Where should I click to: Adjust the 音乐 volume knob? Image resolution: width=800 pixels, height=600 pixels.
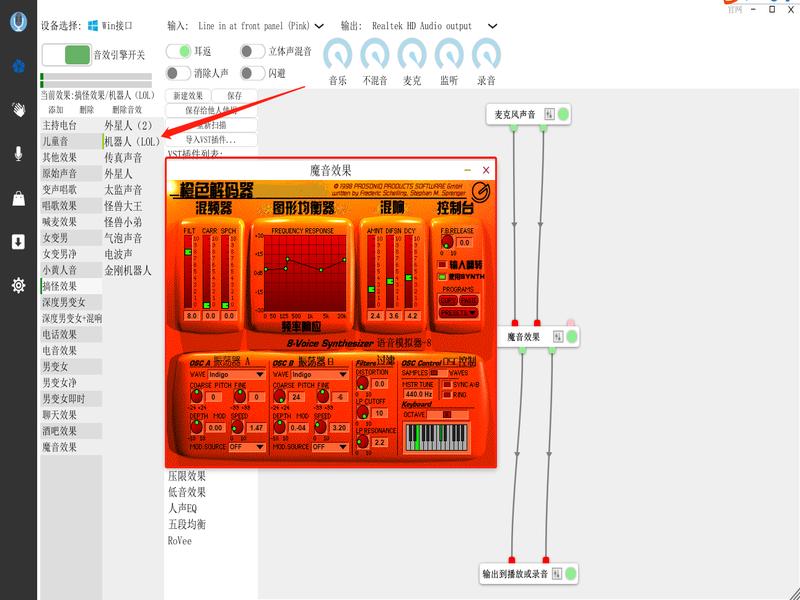pos(338,54)
